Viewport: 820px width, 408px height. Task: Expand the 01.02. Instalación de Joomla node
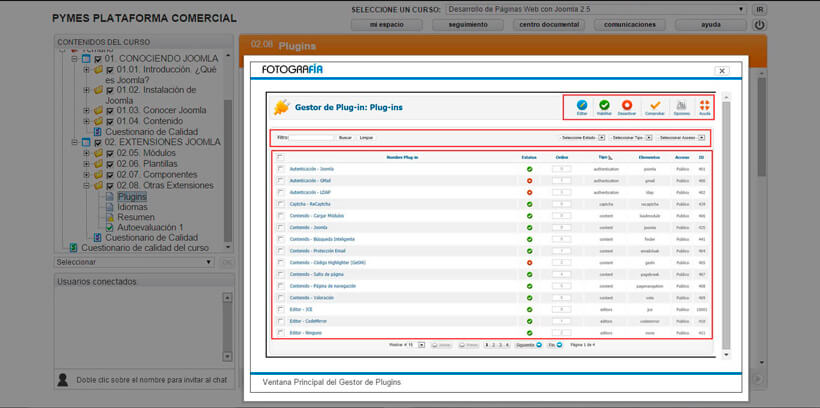click(86, 90)
